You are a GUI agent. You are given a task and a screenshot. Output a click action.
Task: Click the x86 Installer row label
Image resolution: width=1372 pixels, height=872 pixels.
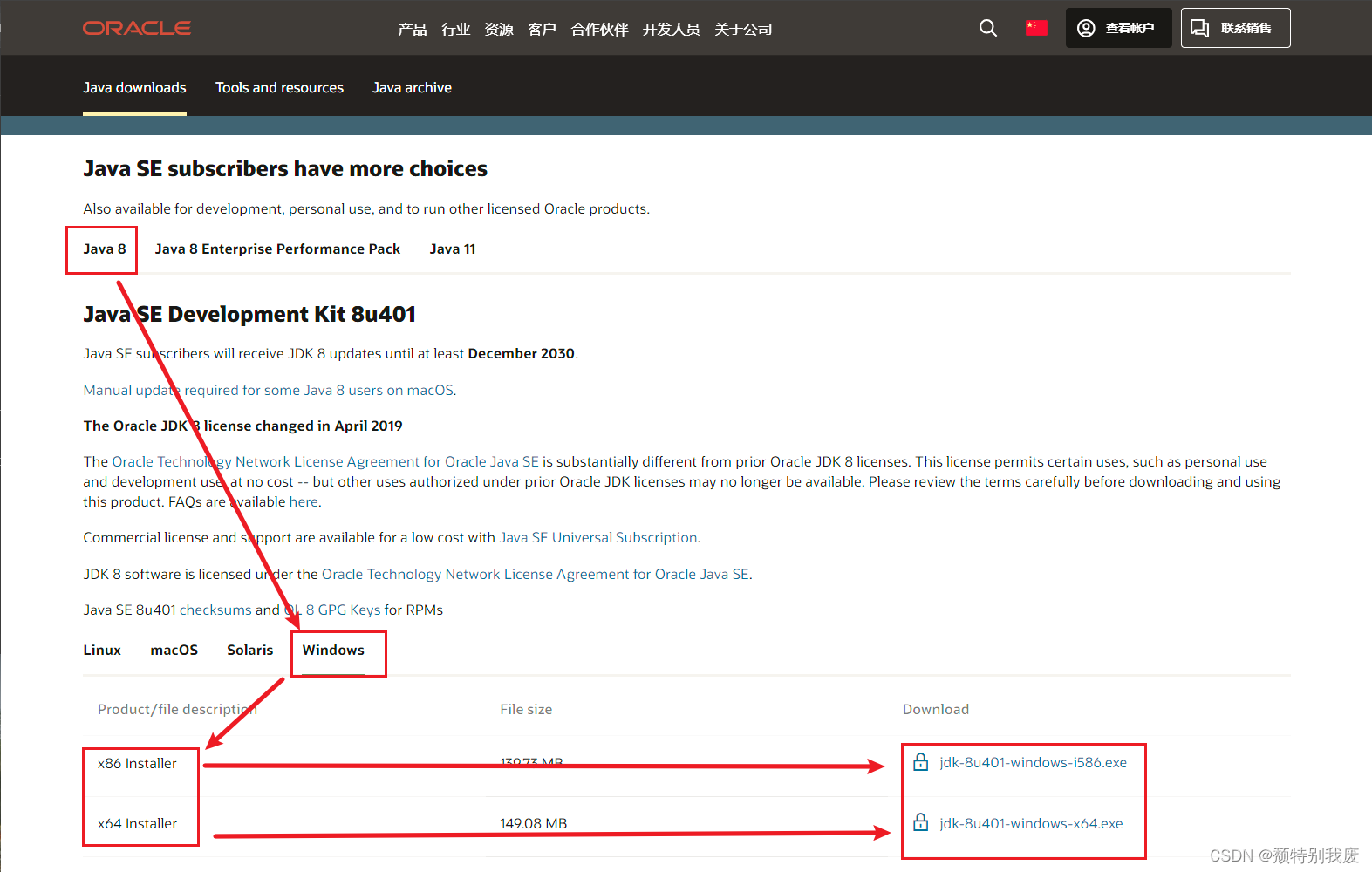[x=137, y=763]
